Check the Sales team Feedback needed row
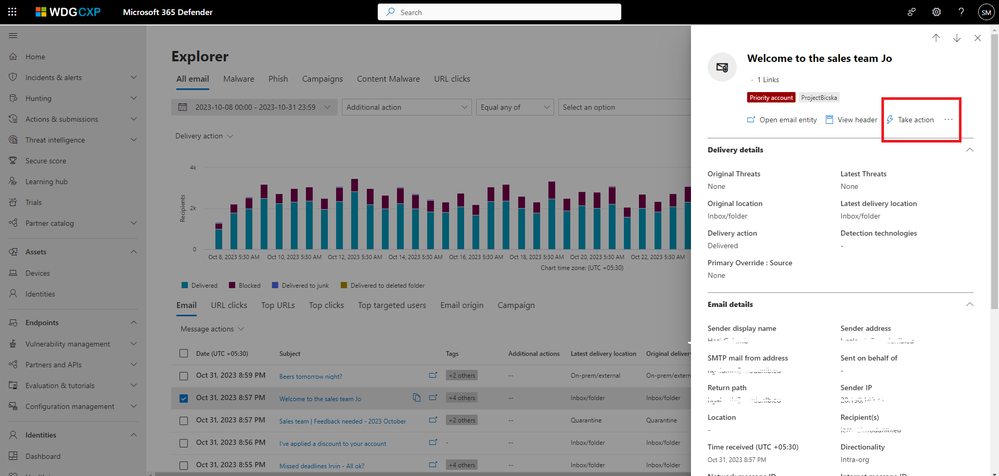This screenshot has height=476, width=999. coord(183,421)
